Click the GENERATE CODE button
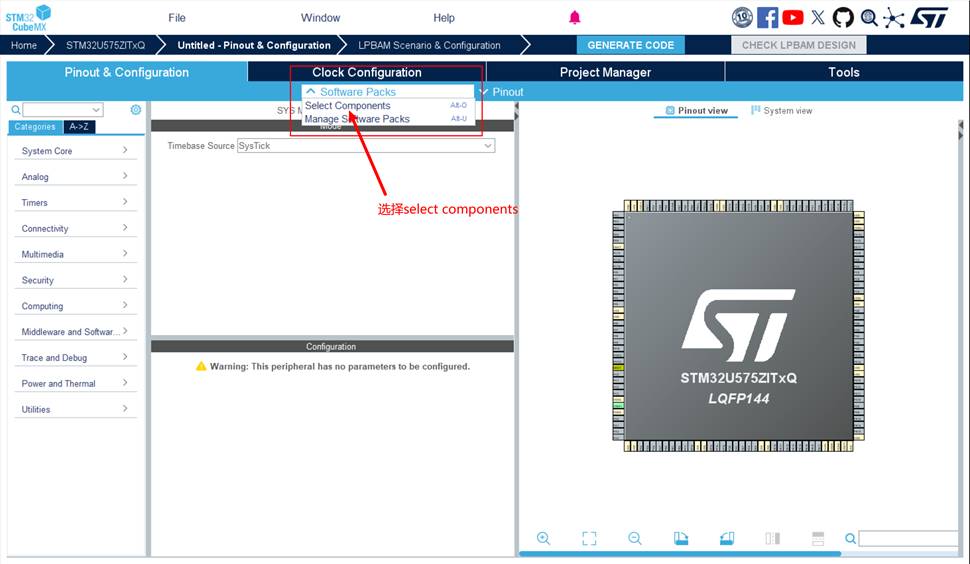Image resolution: width=970 pixels, height=564 pixels. click(x=630, y=45)
